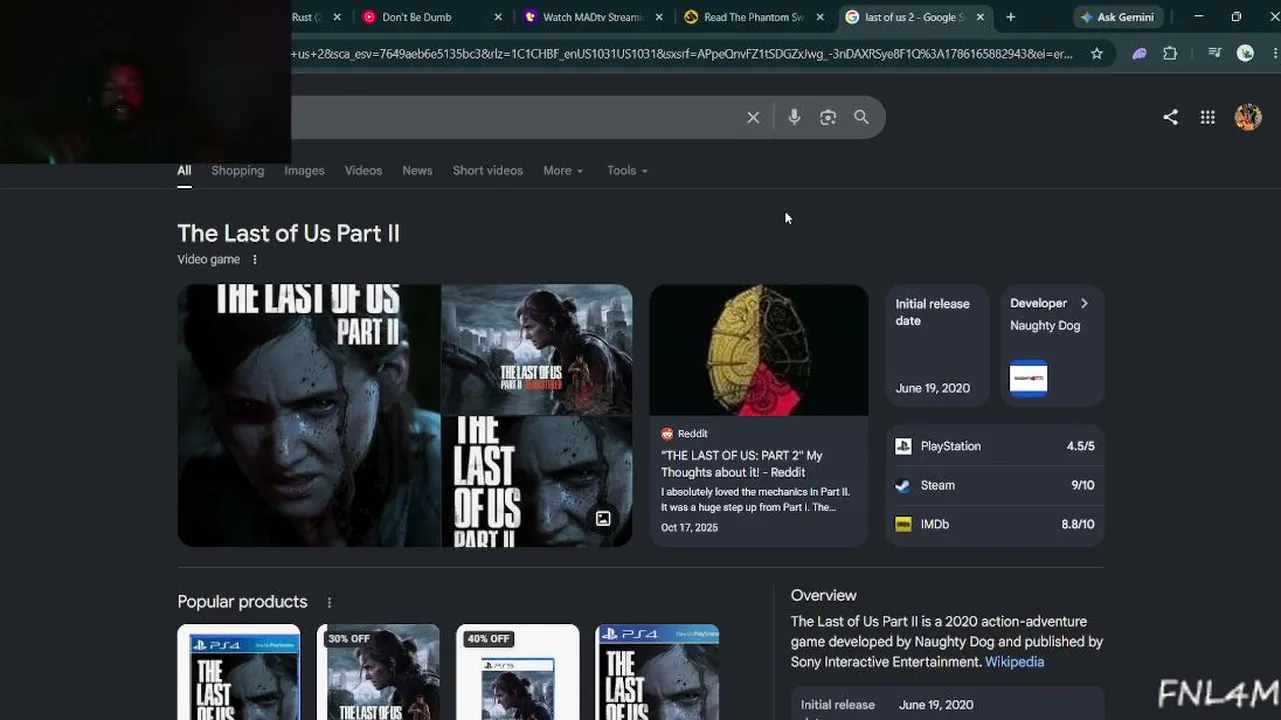Expand the Developer card chevron
The image size is (1281, 720).
click(1084, 303)
